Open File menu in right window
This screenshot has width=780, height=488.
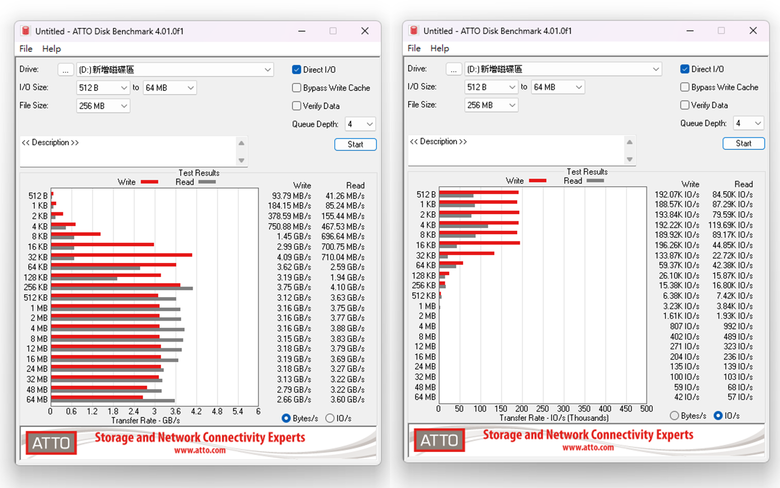pyautogui.click(x=414, y=48)
